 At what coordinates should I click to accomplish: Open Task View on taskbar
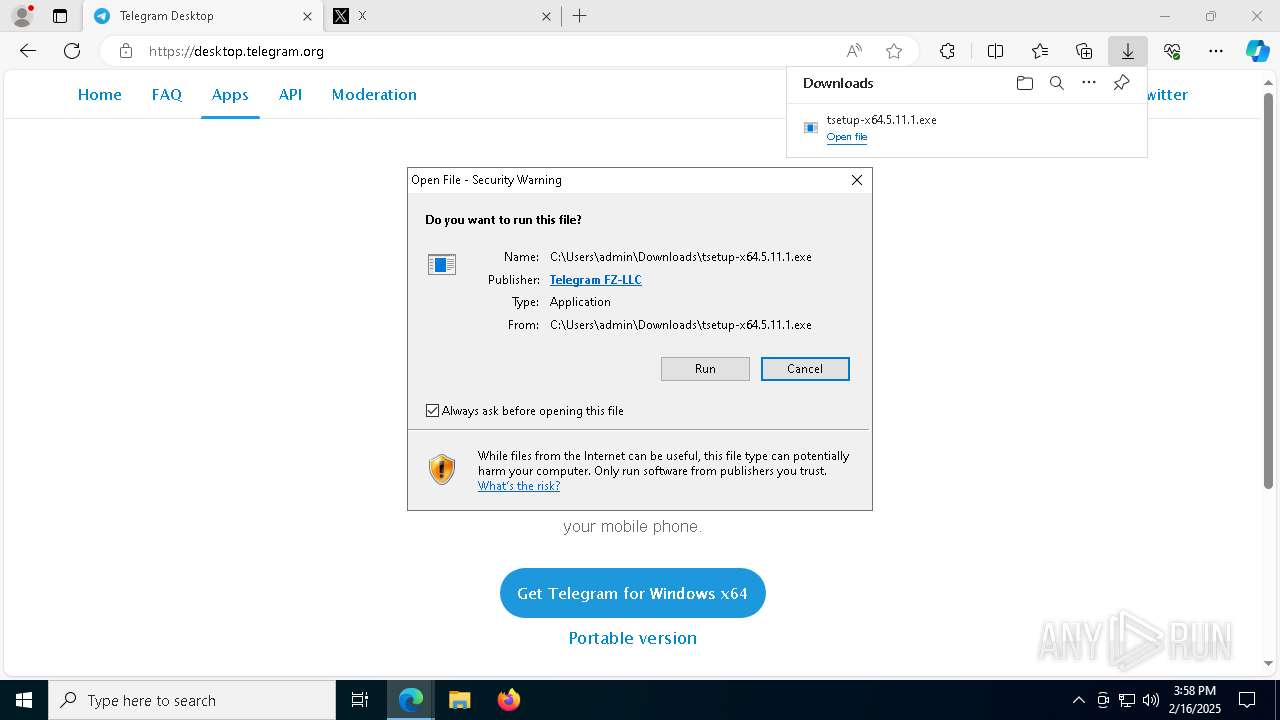click(x=360, y=700)
